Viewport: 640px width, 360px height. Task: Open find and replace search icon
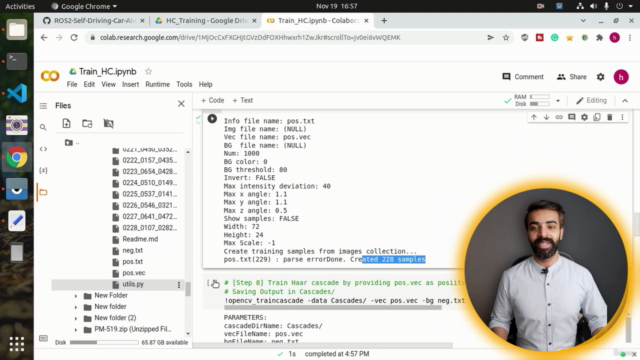click(x=43, y=128)
